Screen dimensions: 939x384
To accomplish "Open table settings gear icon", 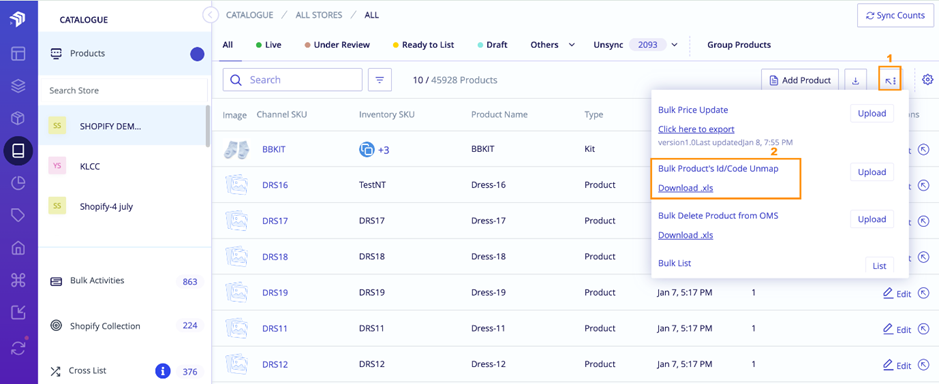I will [928, 80].
